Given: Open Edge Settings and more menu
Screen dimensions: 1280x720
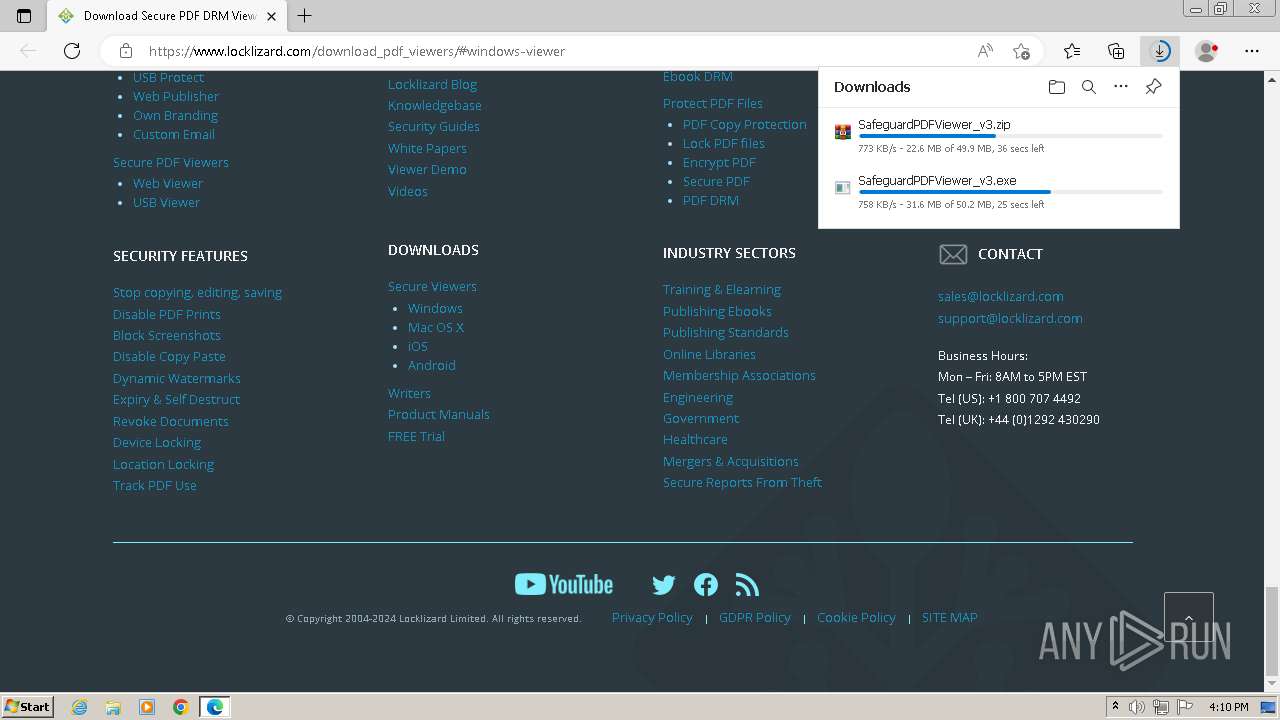Looking at the screenshot, I should 1252,51.
